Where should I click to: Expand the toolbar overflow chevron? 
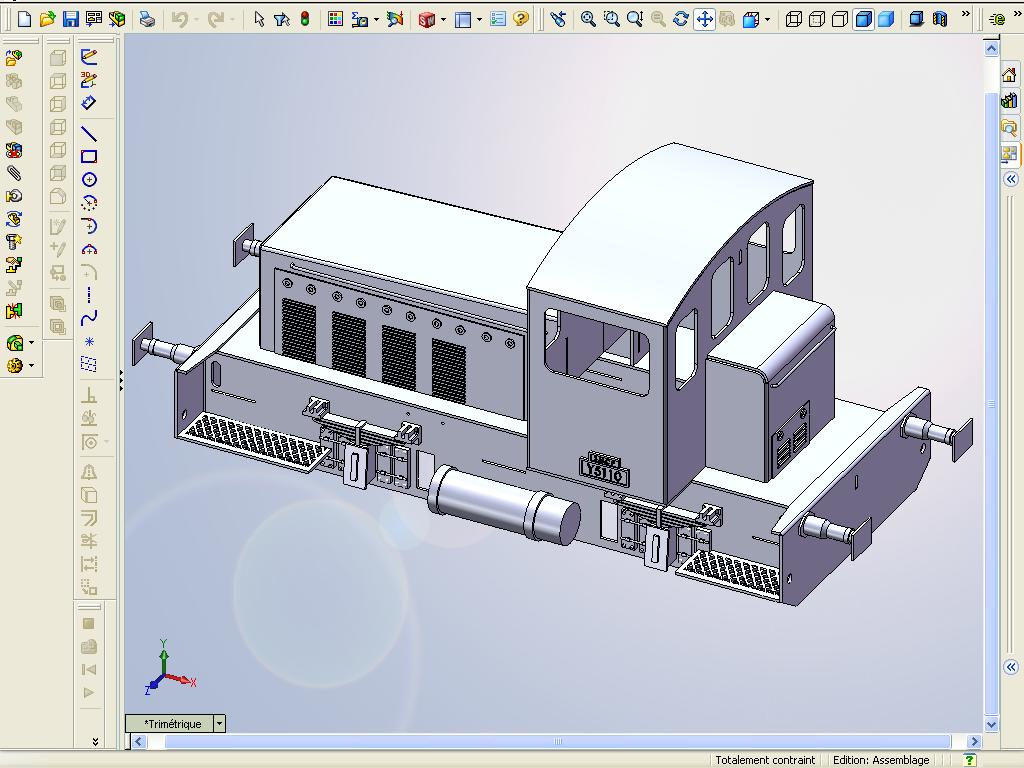pos(966,14)
